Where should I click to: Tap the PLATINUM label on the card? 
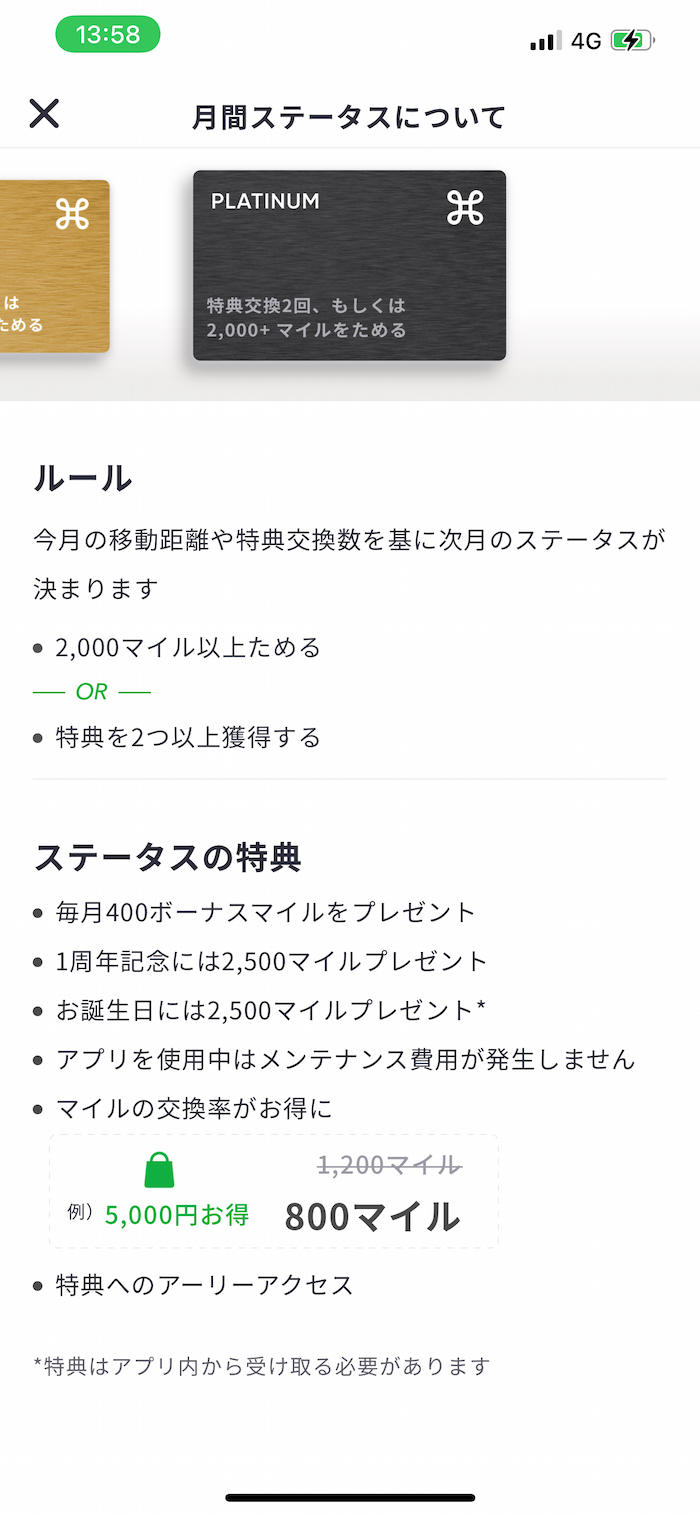[265, 201]
